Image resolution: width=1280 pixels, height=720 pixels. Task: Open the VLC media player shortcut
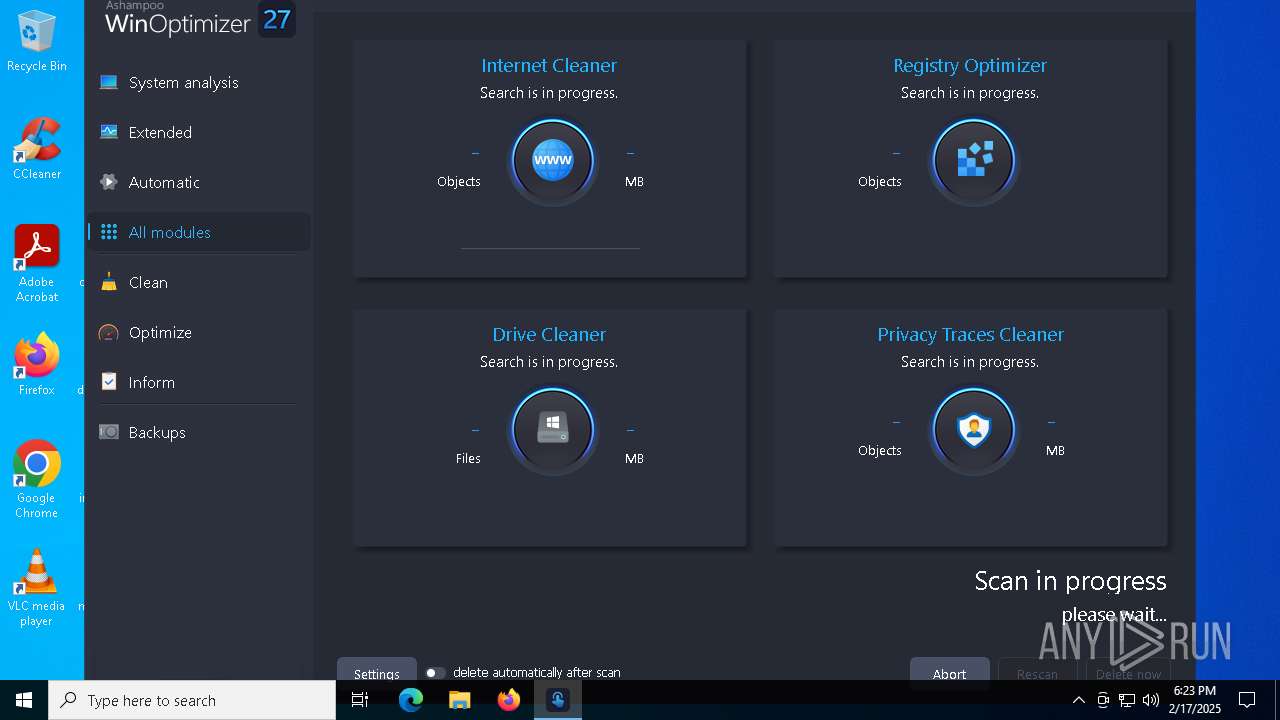point(37,588)
